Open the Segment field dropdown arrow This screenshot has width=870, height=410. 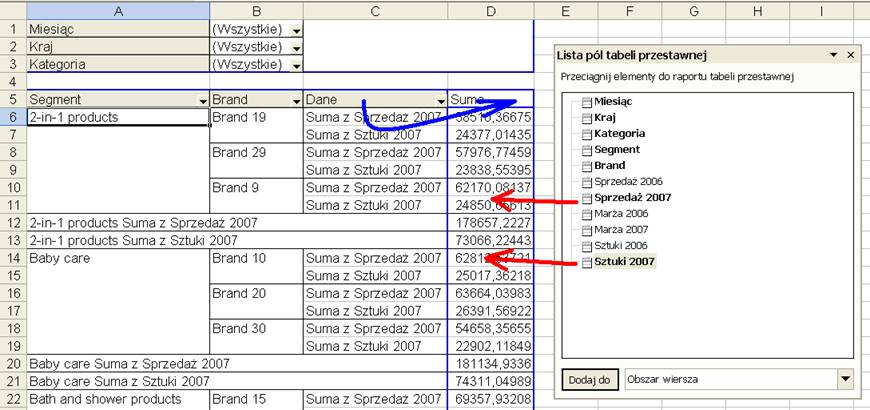click(203, 101)
